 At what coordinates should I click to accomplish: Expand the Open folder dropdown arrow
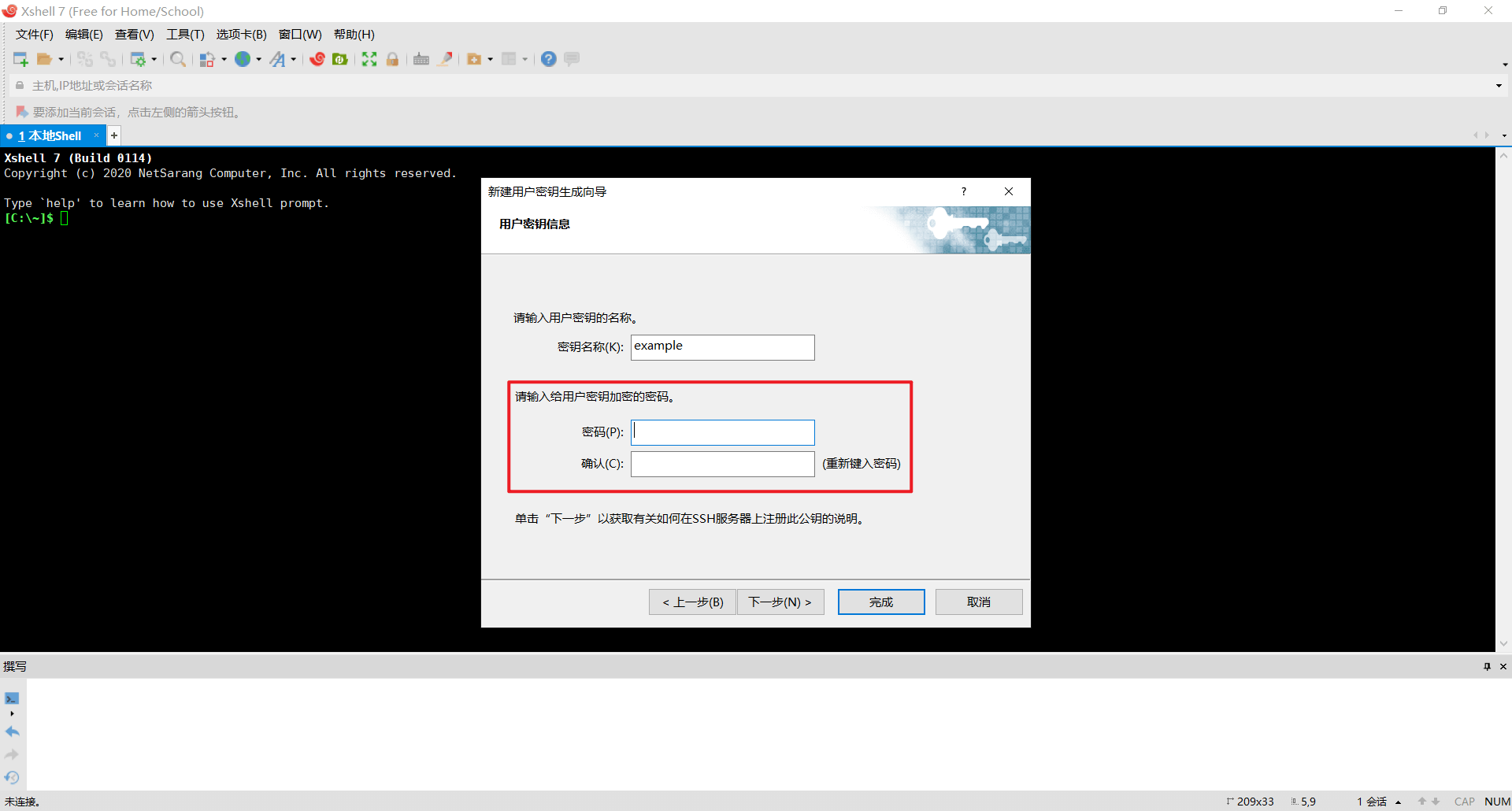coord(61,59)
